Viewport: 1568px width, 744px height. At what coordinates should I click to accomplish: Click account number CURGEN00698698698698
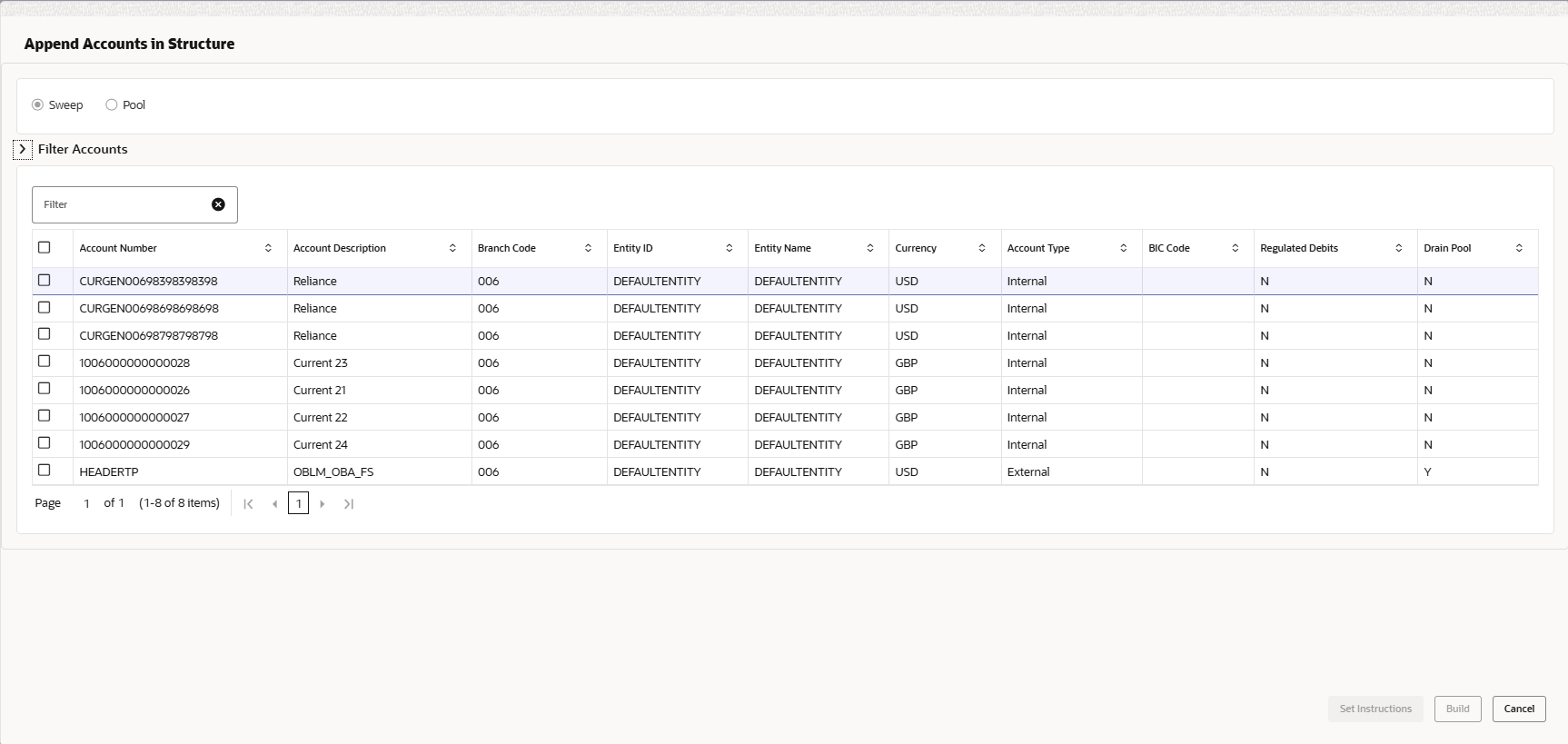coord(149,309)
